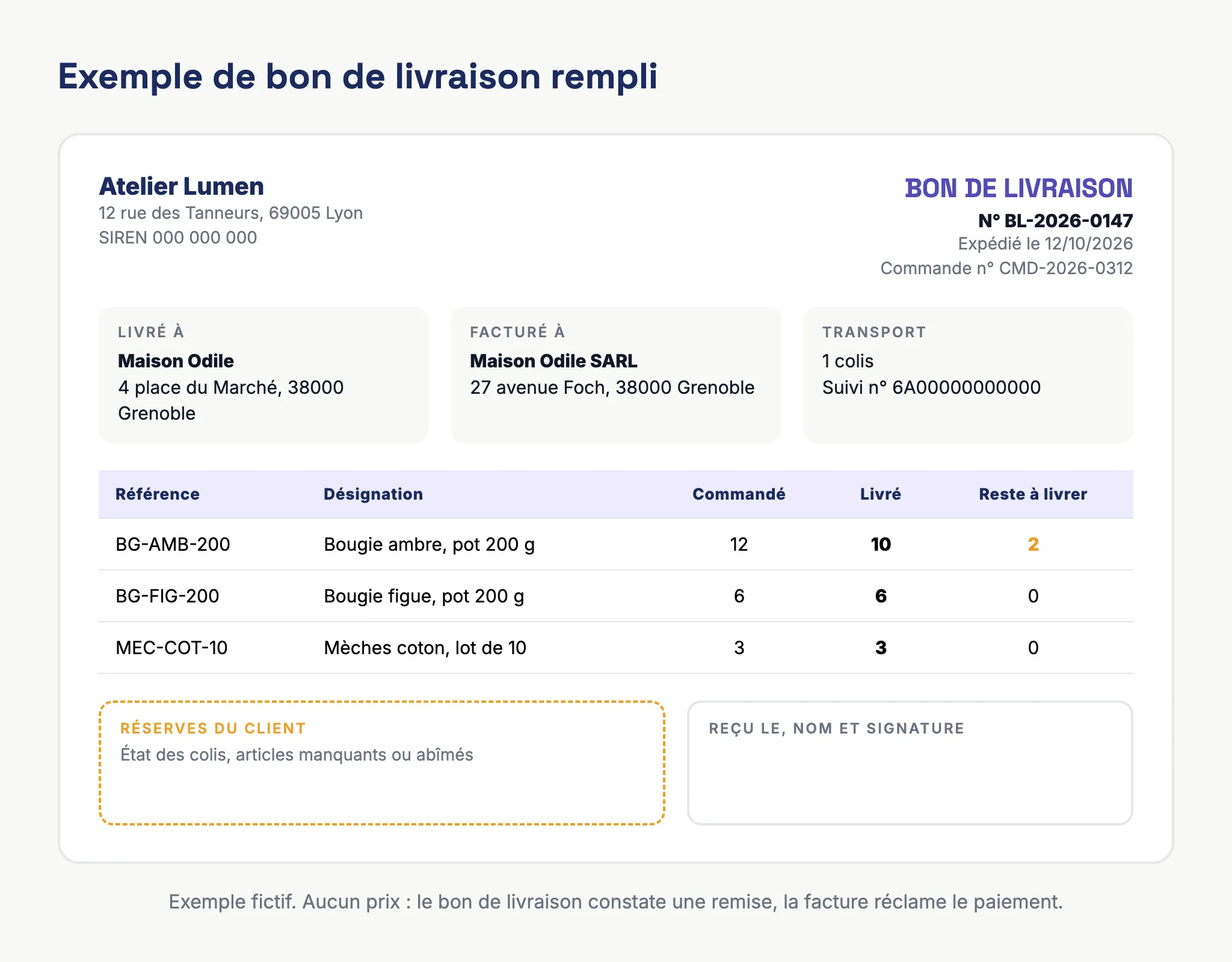Screen dimensions: 1232x962
Task: Select reference 'MEC-COT-10'
Action: (171, 648)
